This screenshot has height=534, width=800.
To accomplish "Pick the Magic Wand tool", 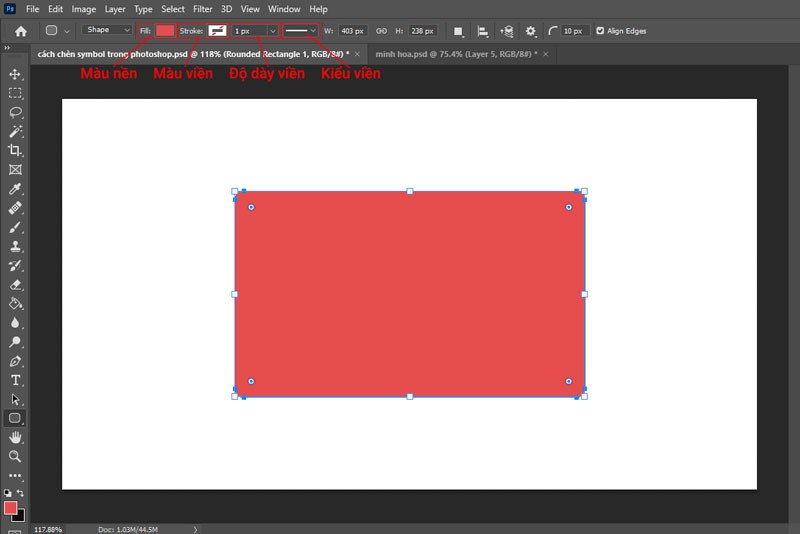I will (x=15, y=131).
